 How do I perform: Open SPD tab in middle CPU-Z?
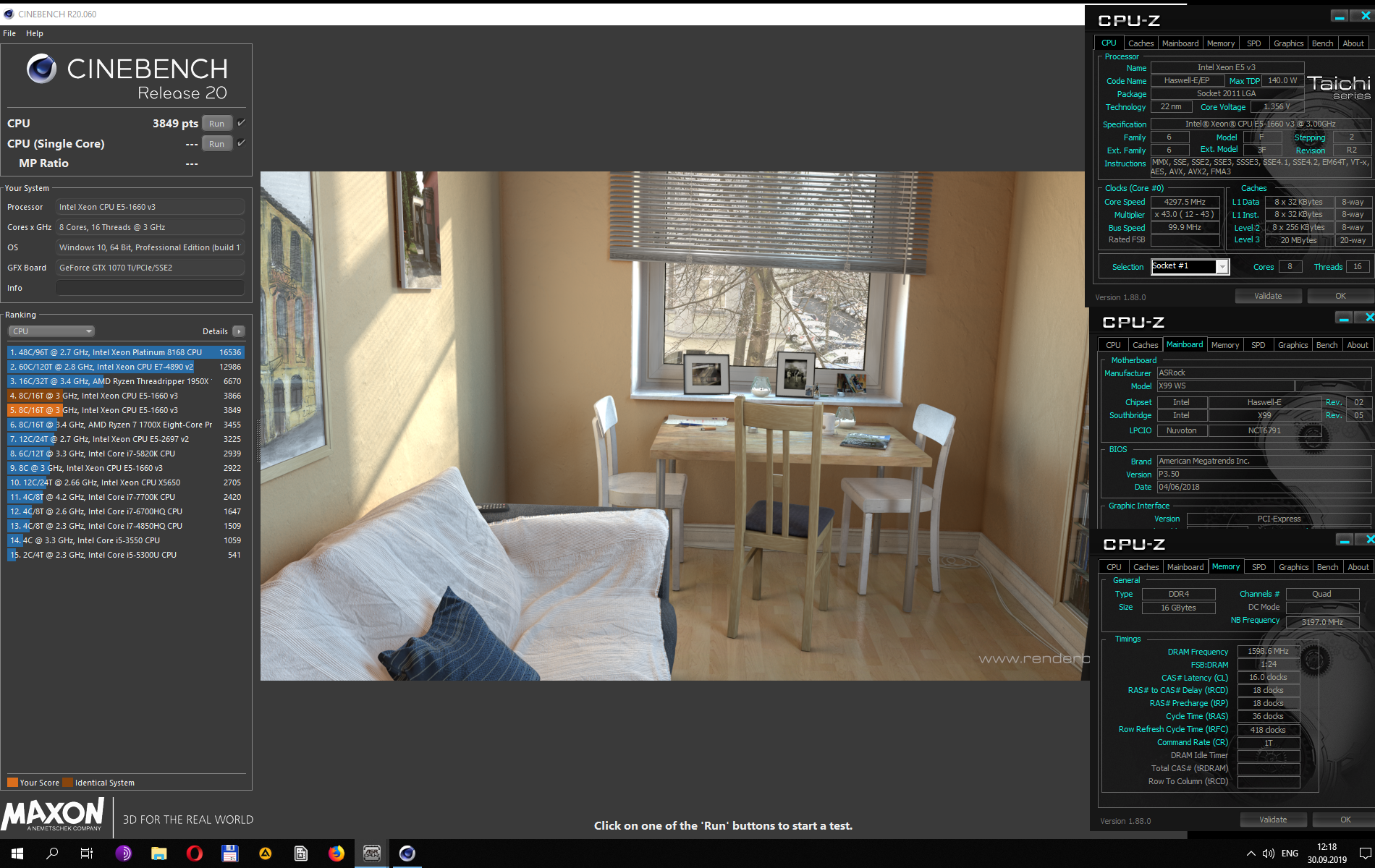[x=1258, y=345]
